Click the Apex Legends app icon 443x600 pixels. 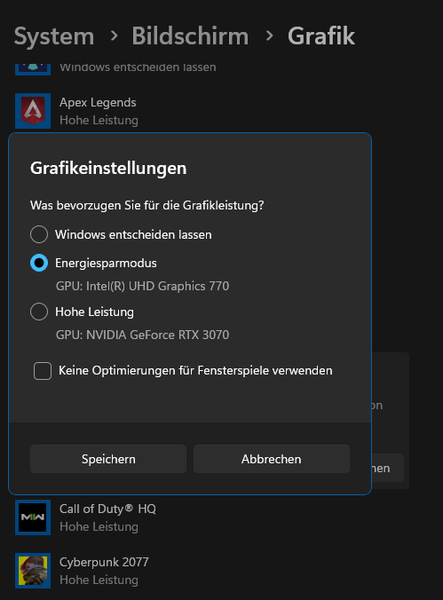33,111
